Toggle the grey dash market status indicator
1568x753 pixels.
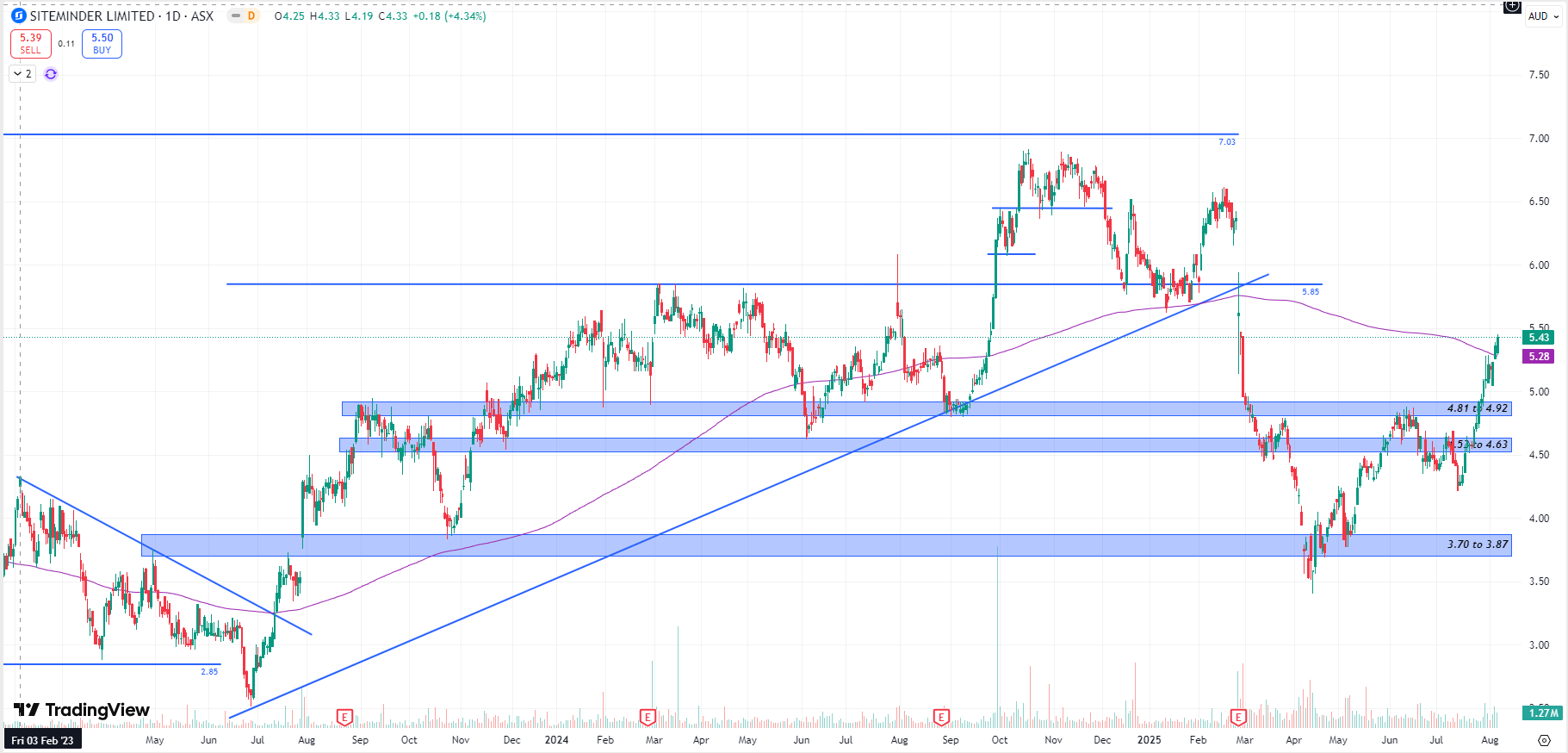(x=235, y=16)
